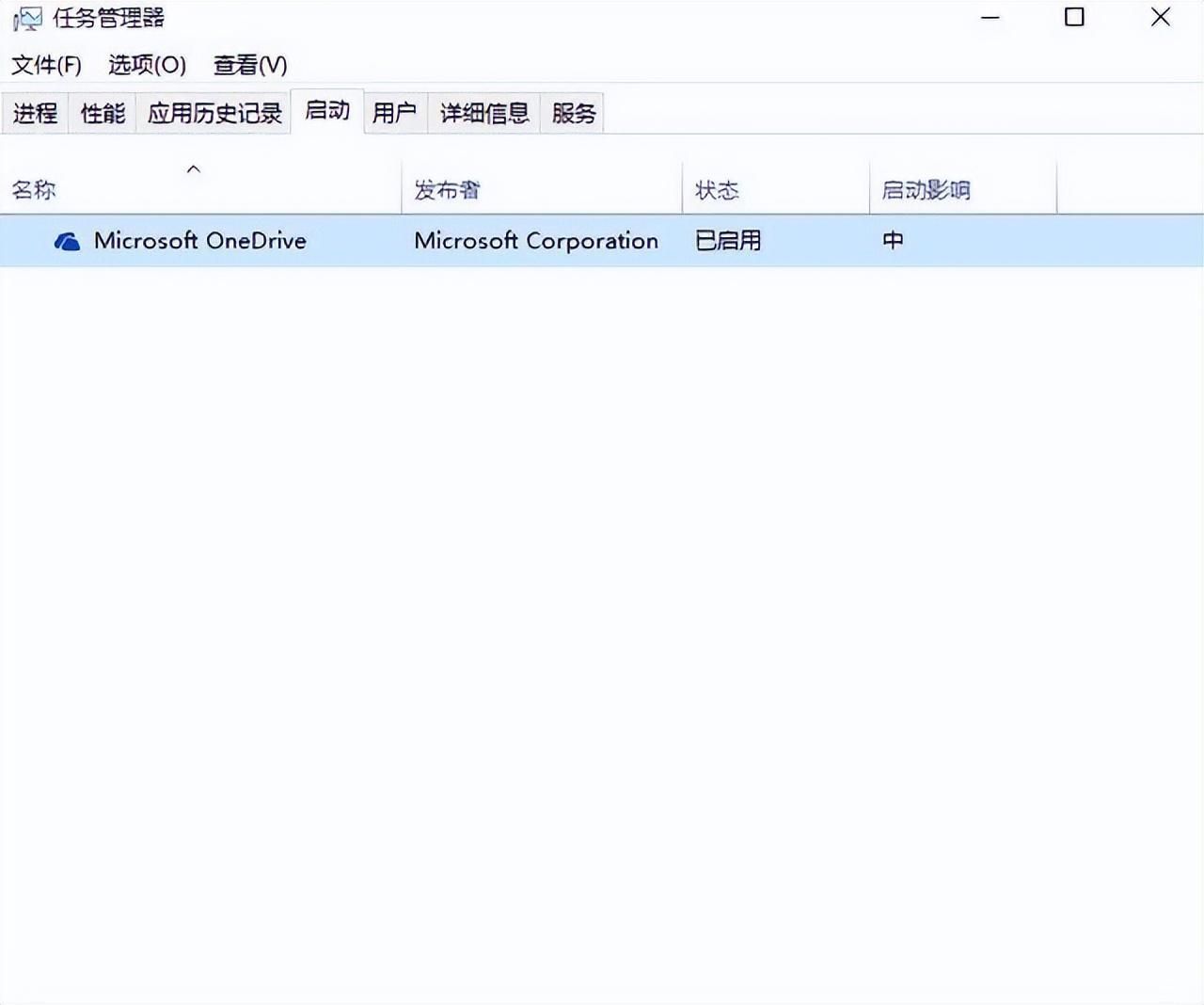Minimize the Task Manager window
This screenshot has width=1204, height=1005.
click(x=990, y=18)
